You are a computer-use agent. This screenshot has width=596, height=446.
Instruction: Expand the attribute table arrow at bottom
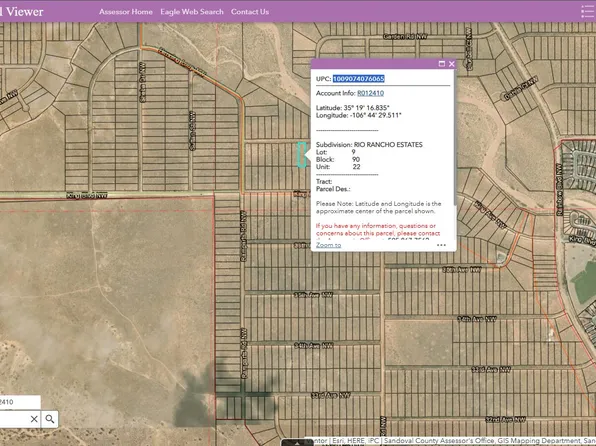(297, 443)
